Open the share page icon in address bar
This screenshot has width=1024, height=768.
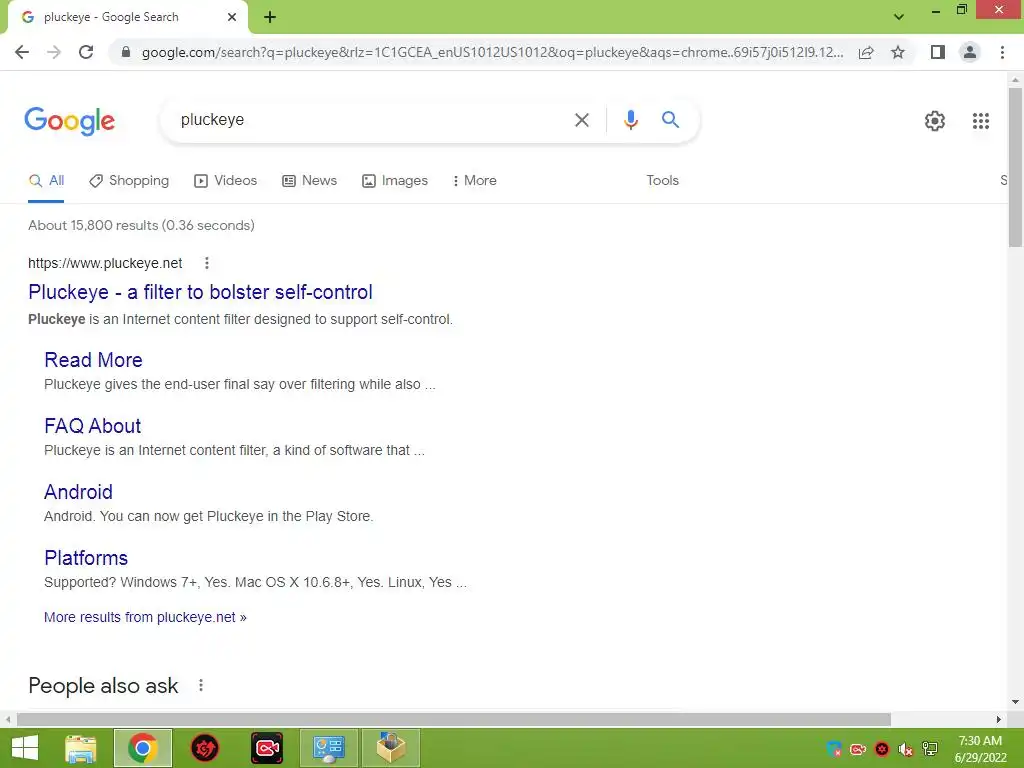(x=866, y=52)
